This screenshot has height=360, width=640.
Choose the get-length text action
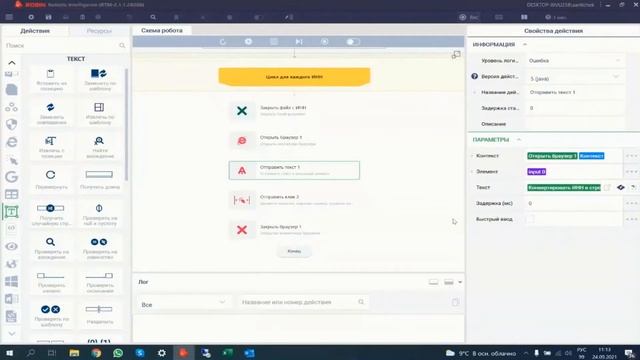(99, 180)
